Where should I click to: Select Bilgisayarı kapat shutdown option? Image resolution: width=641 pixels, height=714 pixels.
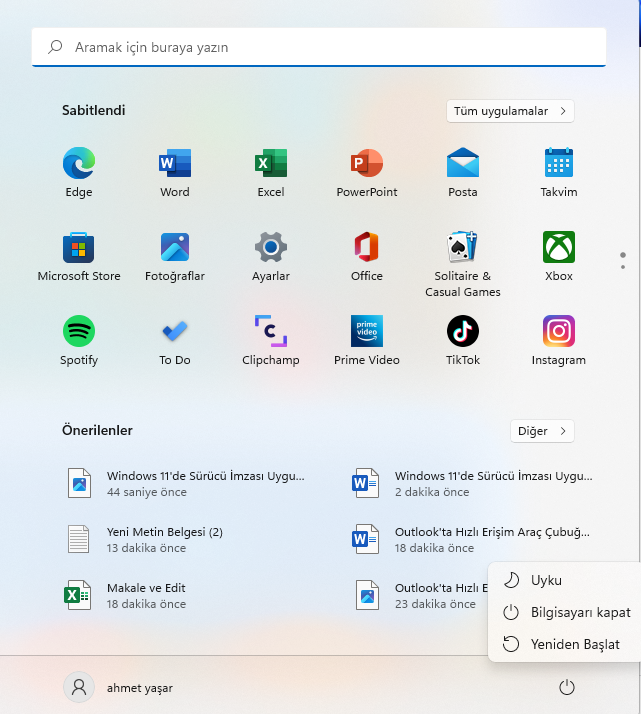pyautogui.click(x=565, y=612)
